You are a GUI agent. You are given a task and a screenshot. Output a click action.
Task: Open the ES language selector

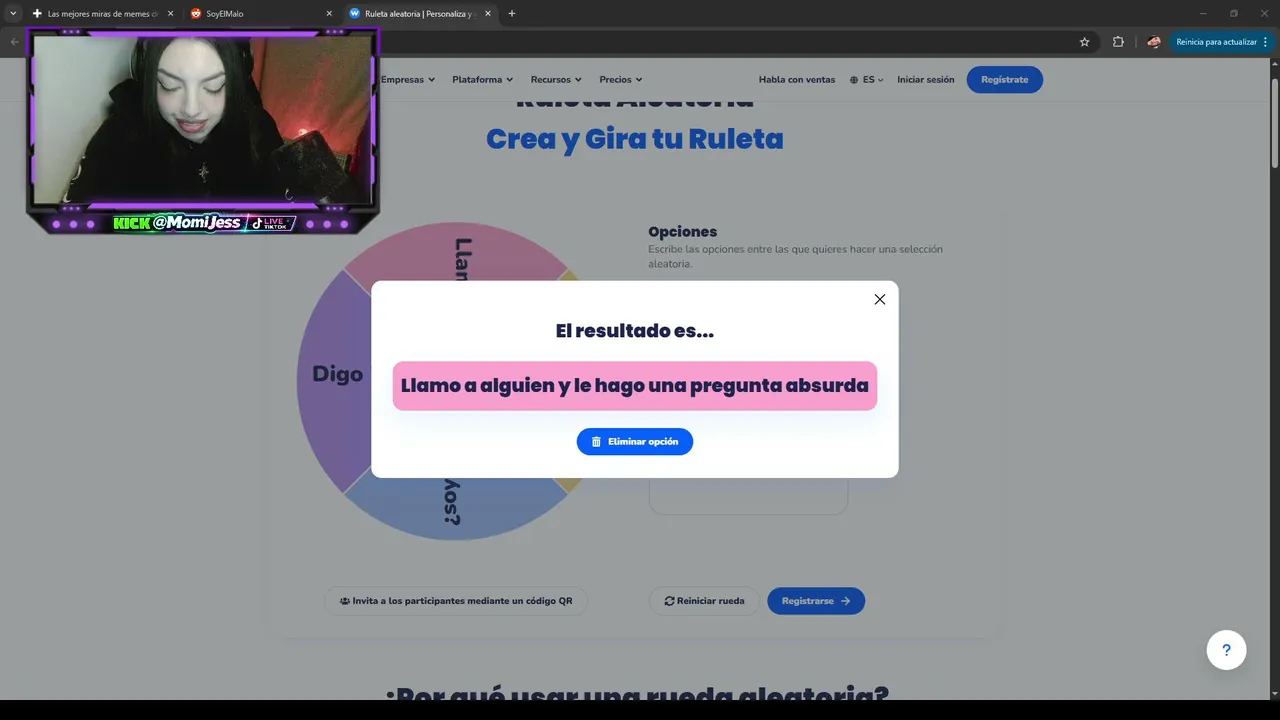[867, 80]
